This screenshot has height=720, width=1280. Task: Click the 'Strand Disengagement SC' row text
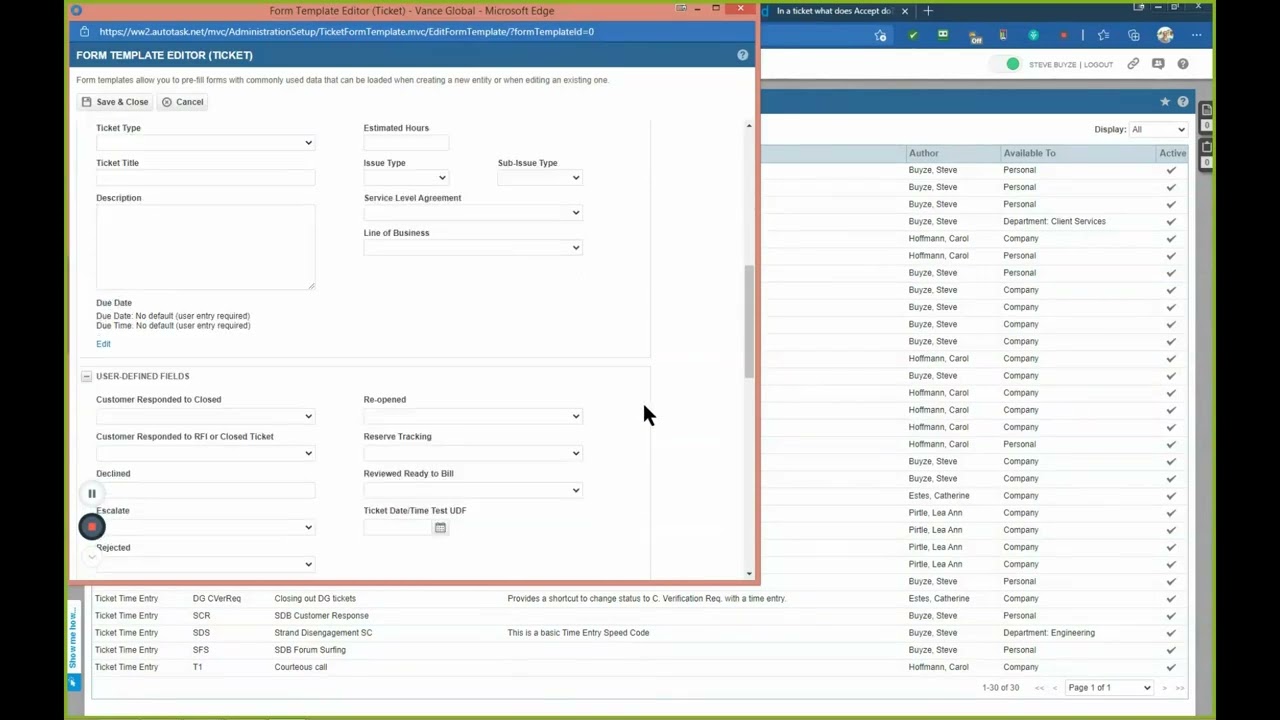pos(323,633)
